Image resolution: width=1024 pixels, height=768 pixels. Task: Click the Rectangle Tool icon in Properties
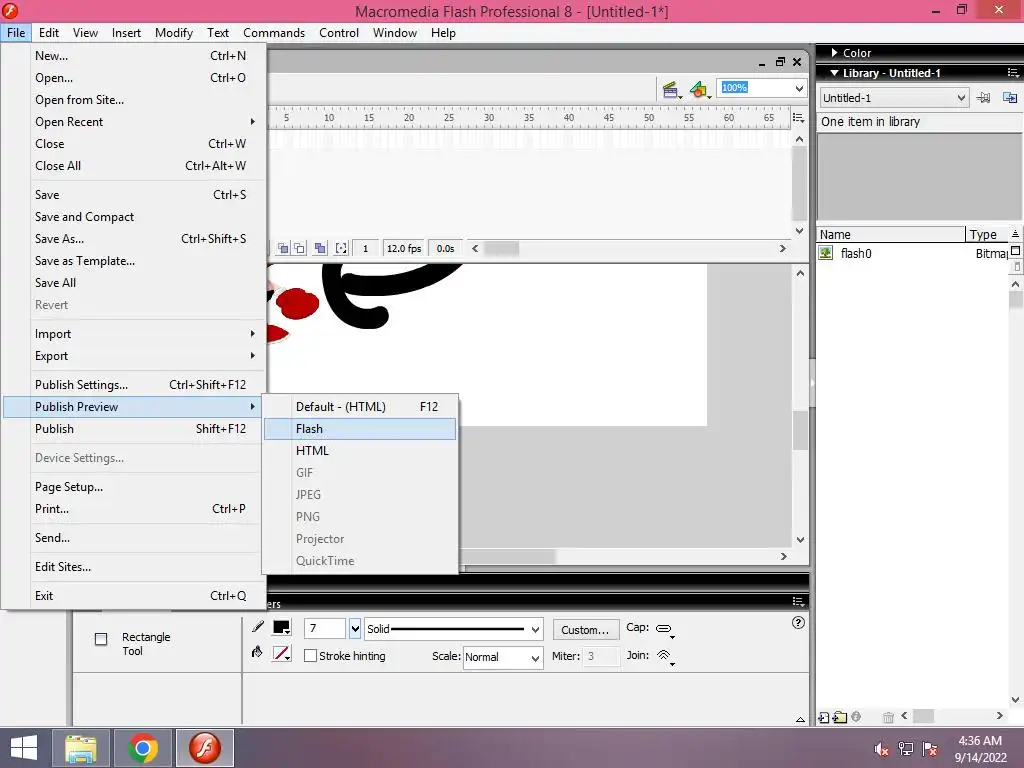pyautogui.click(x=101, y=639)
